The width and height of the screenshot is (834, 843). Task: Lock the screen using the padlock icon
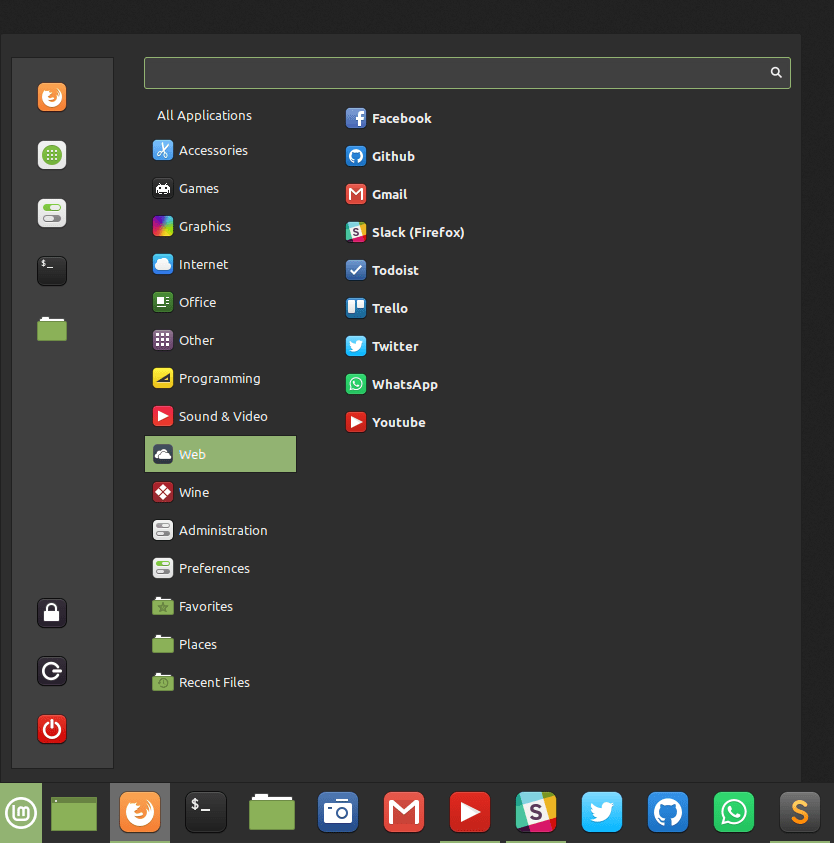click(x=52, y=613)
